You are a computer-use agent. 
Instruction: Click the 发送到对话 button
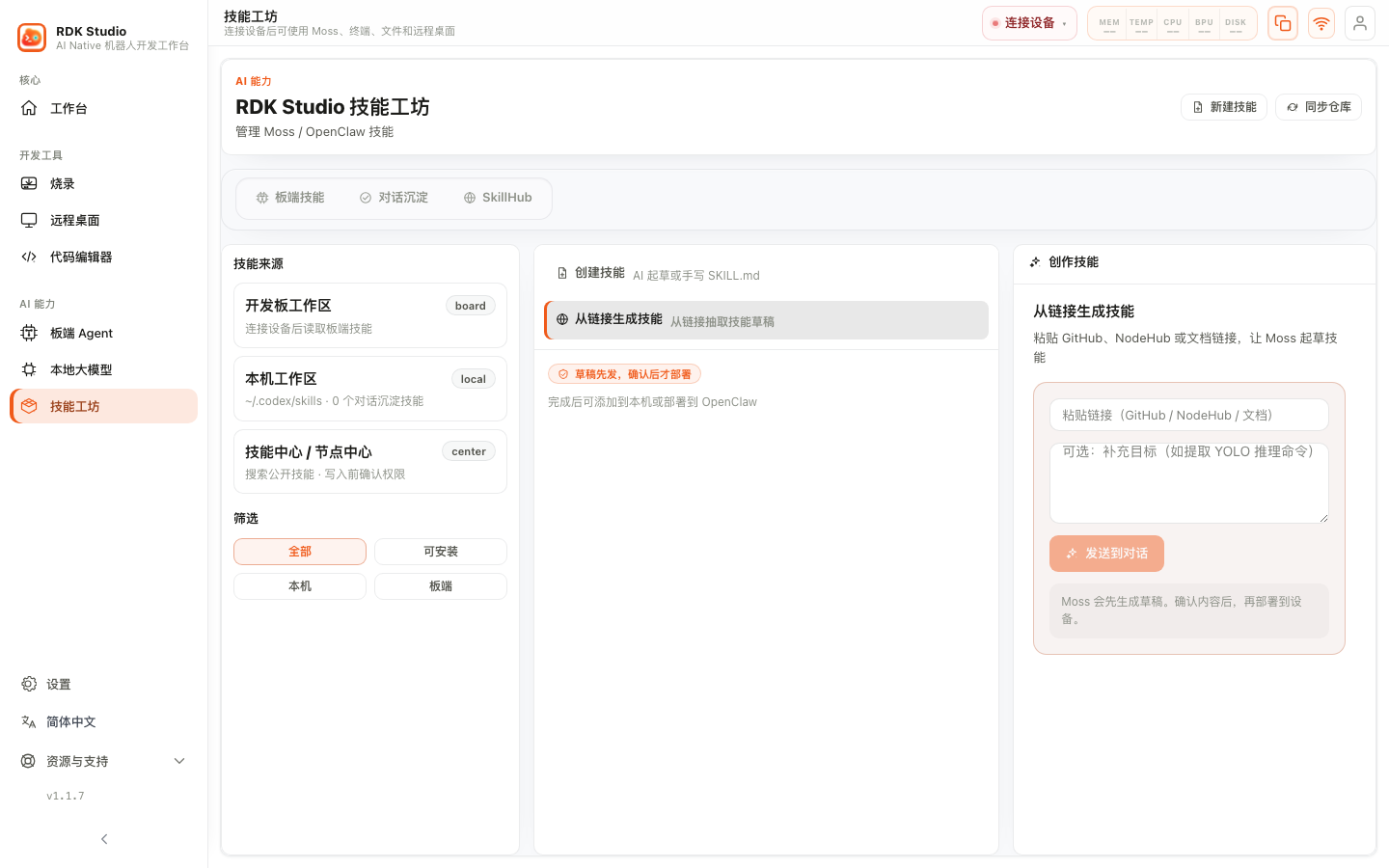(x=1106, y=554)
